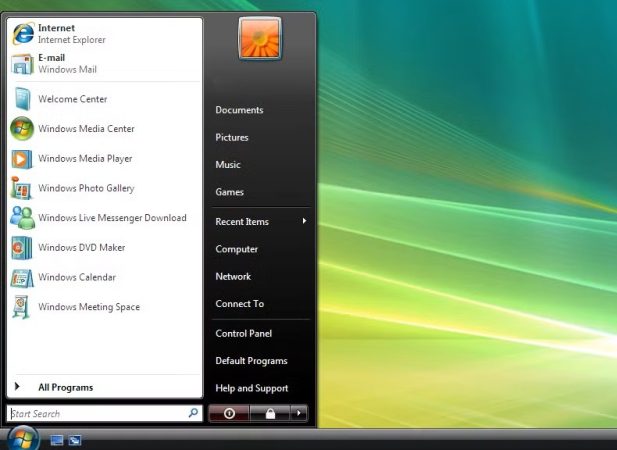Image resolution: width=617 pixels, height=450 pixels.
Task: Open the Internet Explorer icon
Action: [x=23, y=33]
